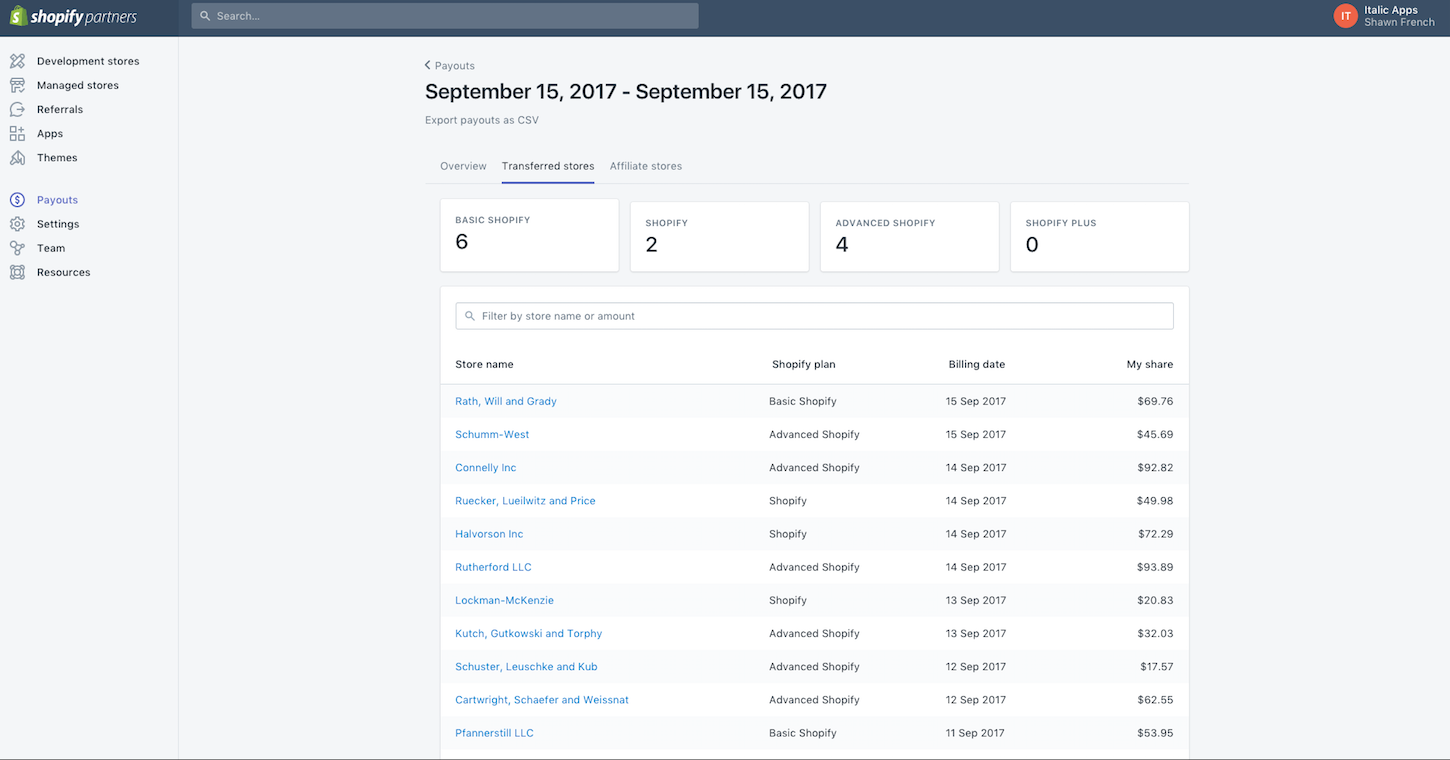Image resolution: width=1450 pixels, height=760 pixels.
Task: Click the Settings gear icon
Action: click(x=17, y=224)
